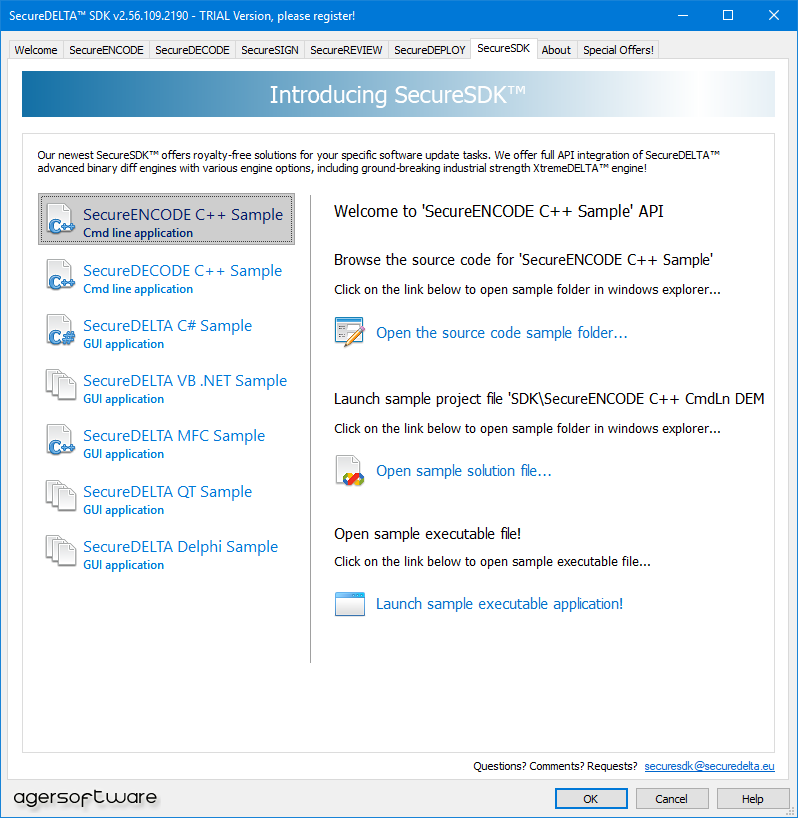Click 'GUI application' under SecureDELTA C# Sample
The width and height of the screenshot is (798, 818).
coord(124,344)
